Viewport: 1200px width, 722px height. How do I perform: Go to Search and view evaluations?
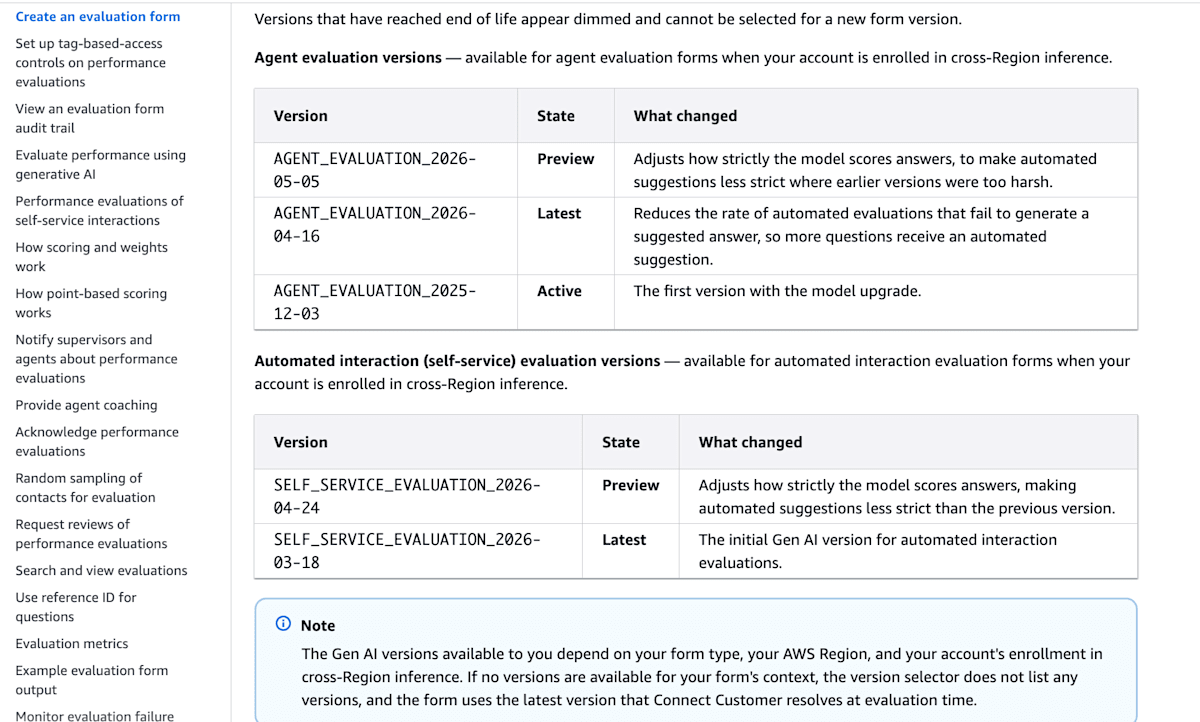(101, 570)
